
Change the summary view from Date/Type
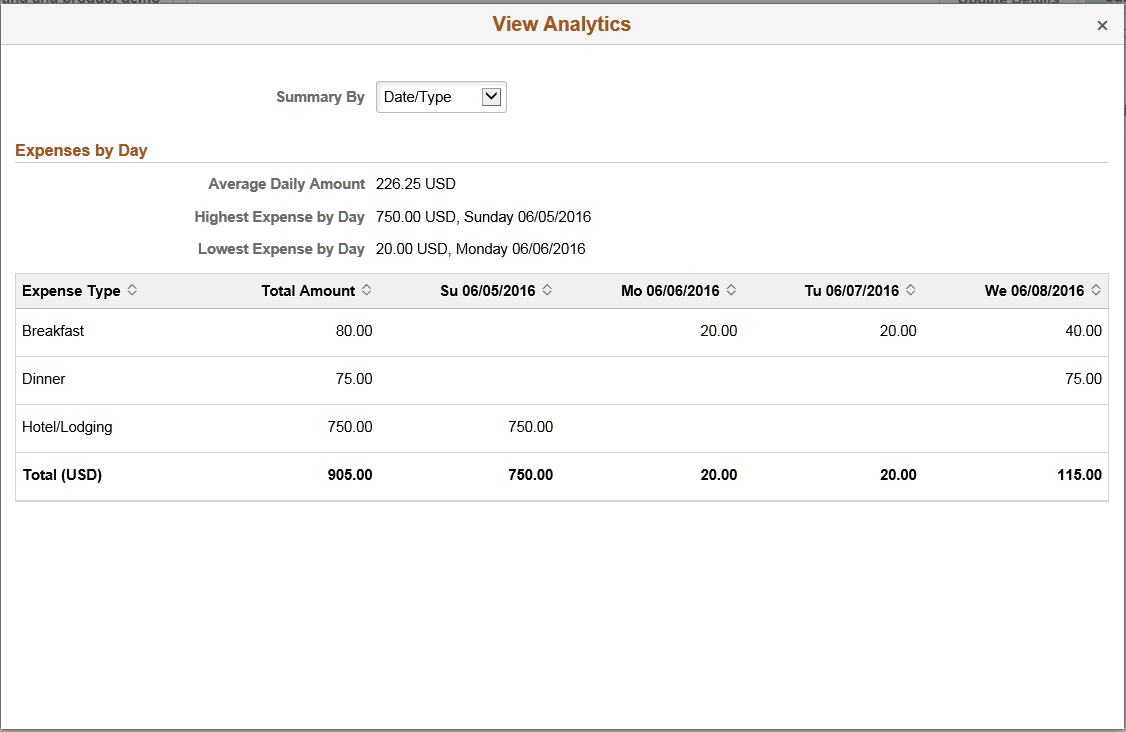(x=441, y=96)
